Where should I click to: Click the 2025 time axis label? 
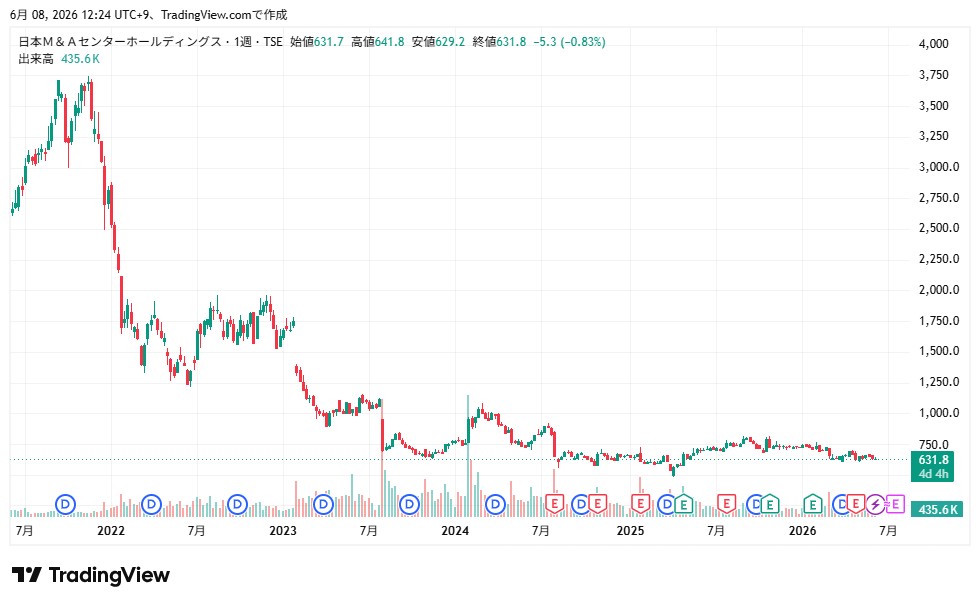point(630,531)
